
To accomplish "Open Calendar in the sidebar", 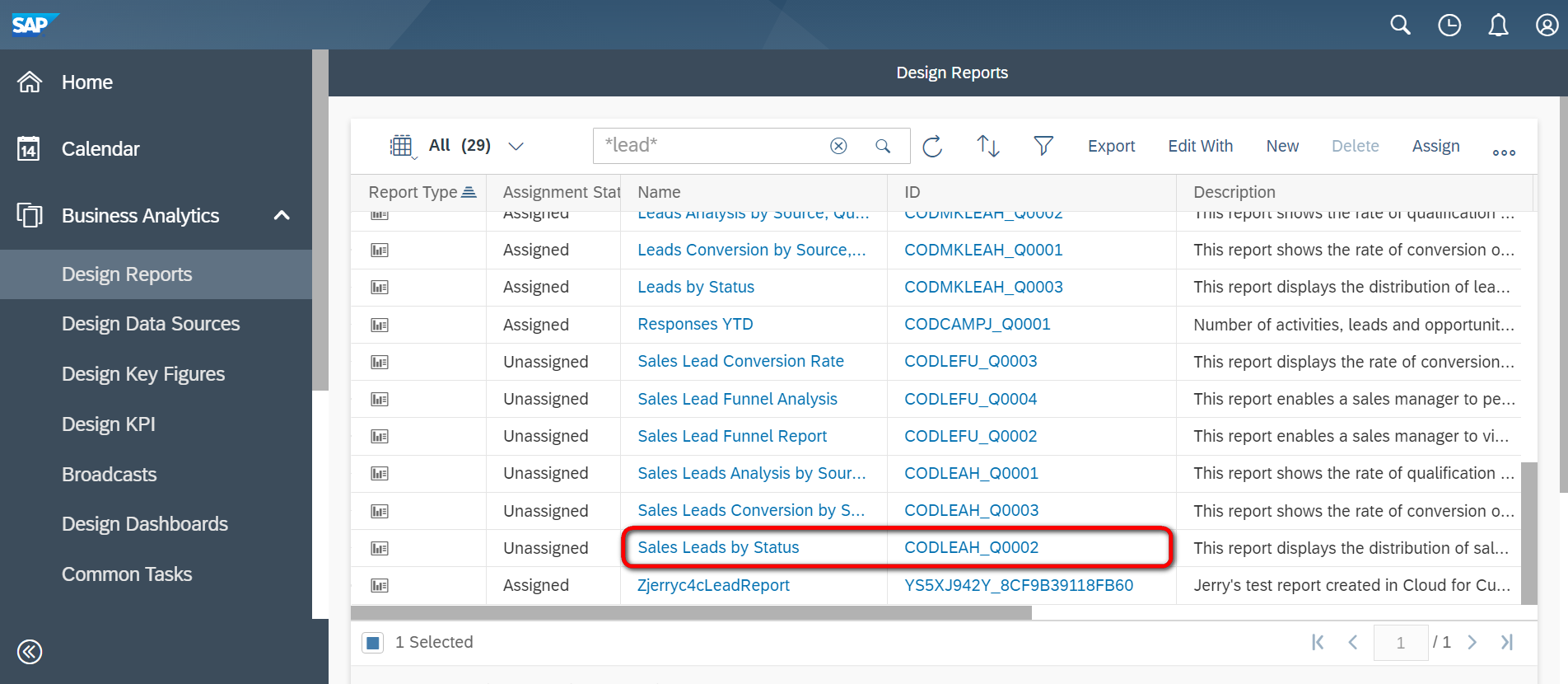I will (100, 148).
